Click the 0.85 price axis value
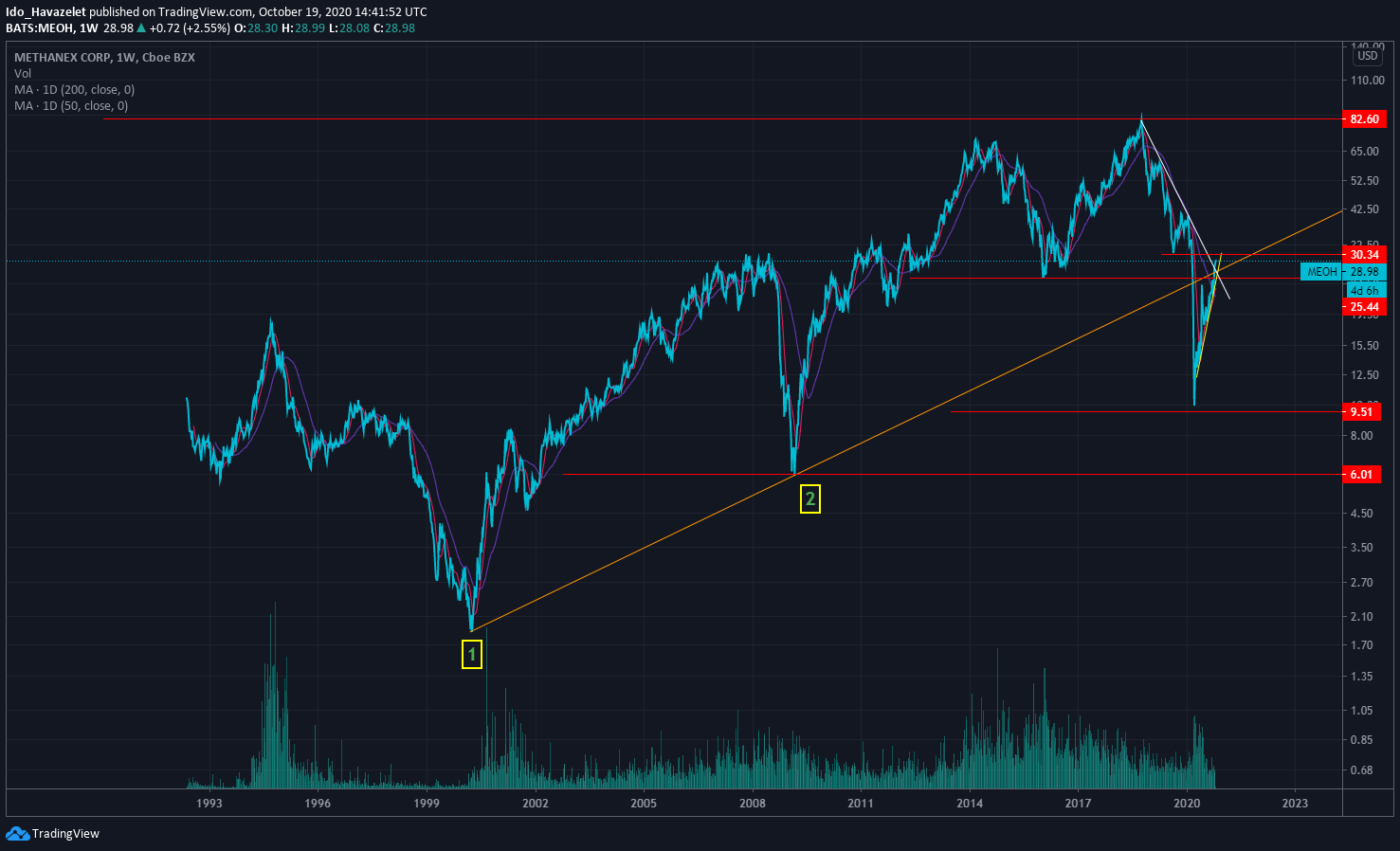1400x851 pixels. 1361,740
